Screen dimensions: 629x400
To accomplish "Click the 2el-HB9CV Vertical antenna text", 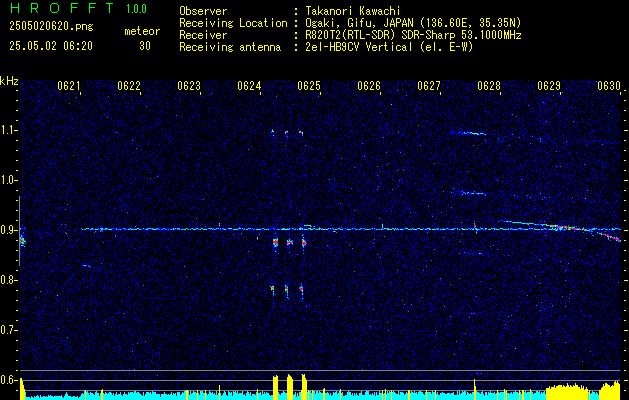I will point(390,47).
